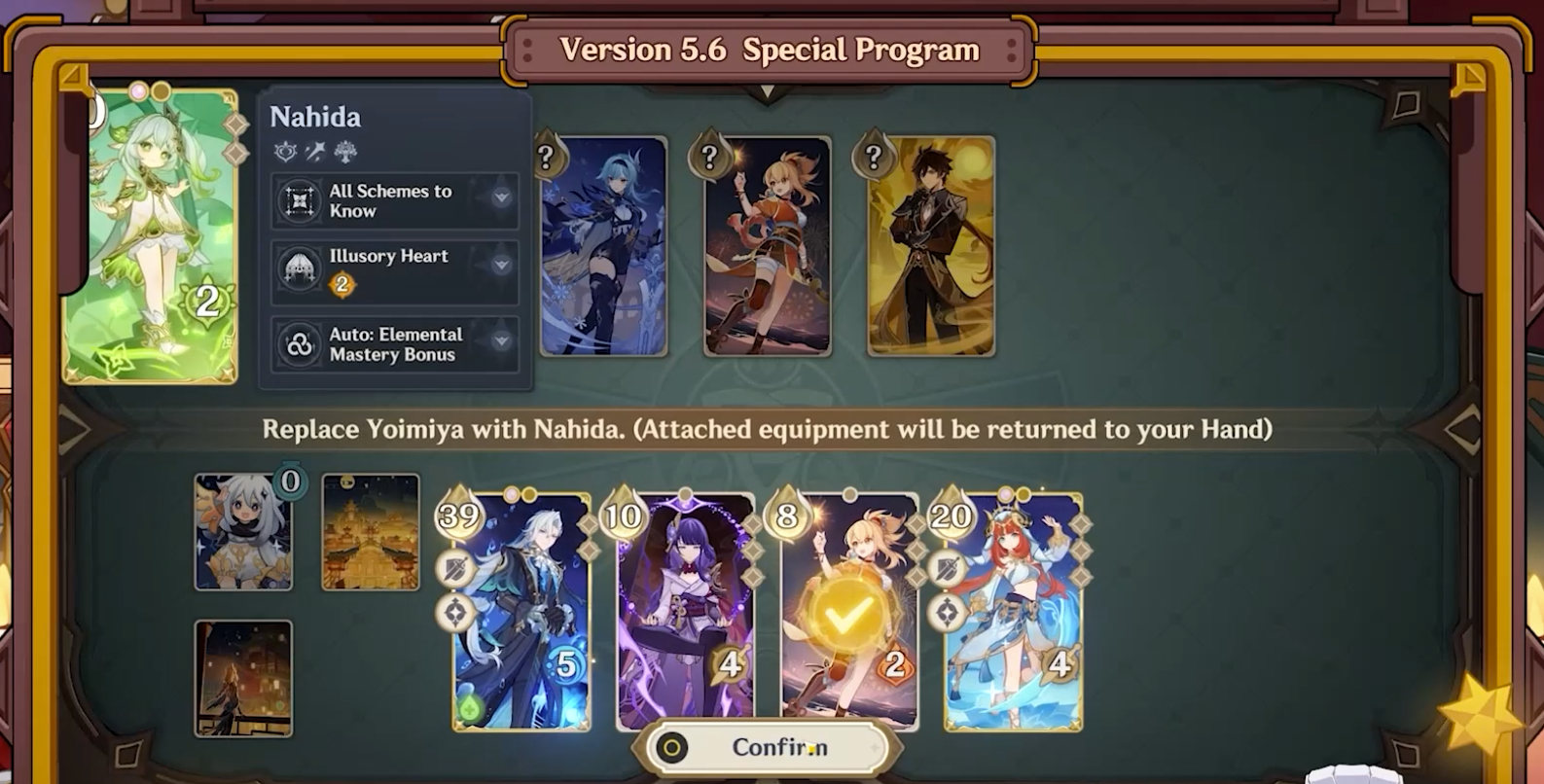
Task: Click the Nahida name heading
Action: point(315,117)
